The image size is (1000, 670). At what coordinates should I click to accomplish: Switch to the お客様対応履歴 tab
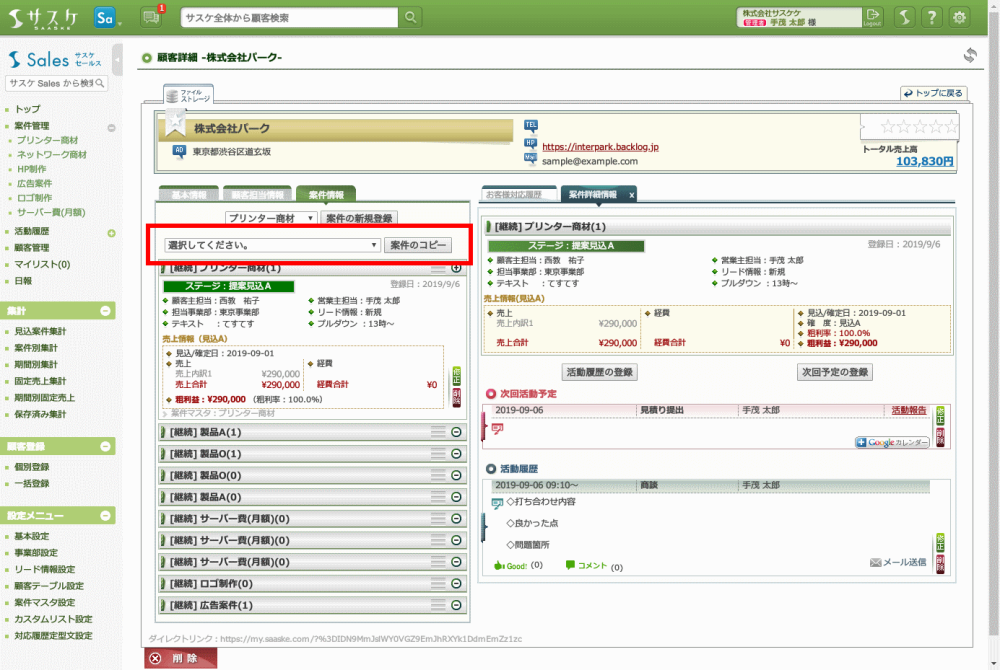click(518, 194)
